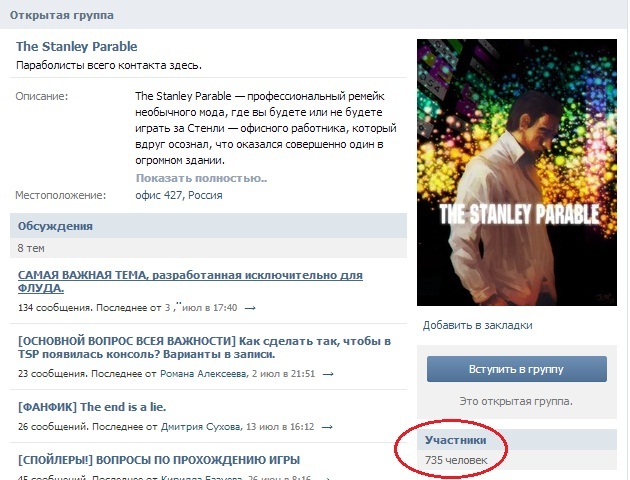
Task: Click location офис 427, Россия
Action: click(179, 195)
